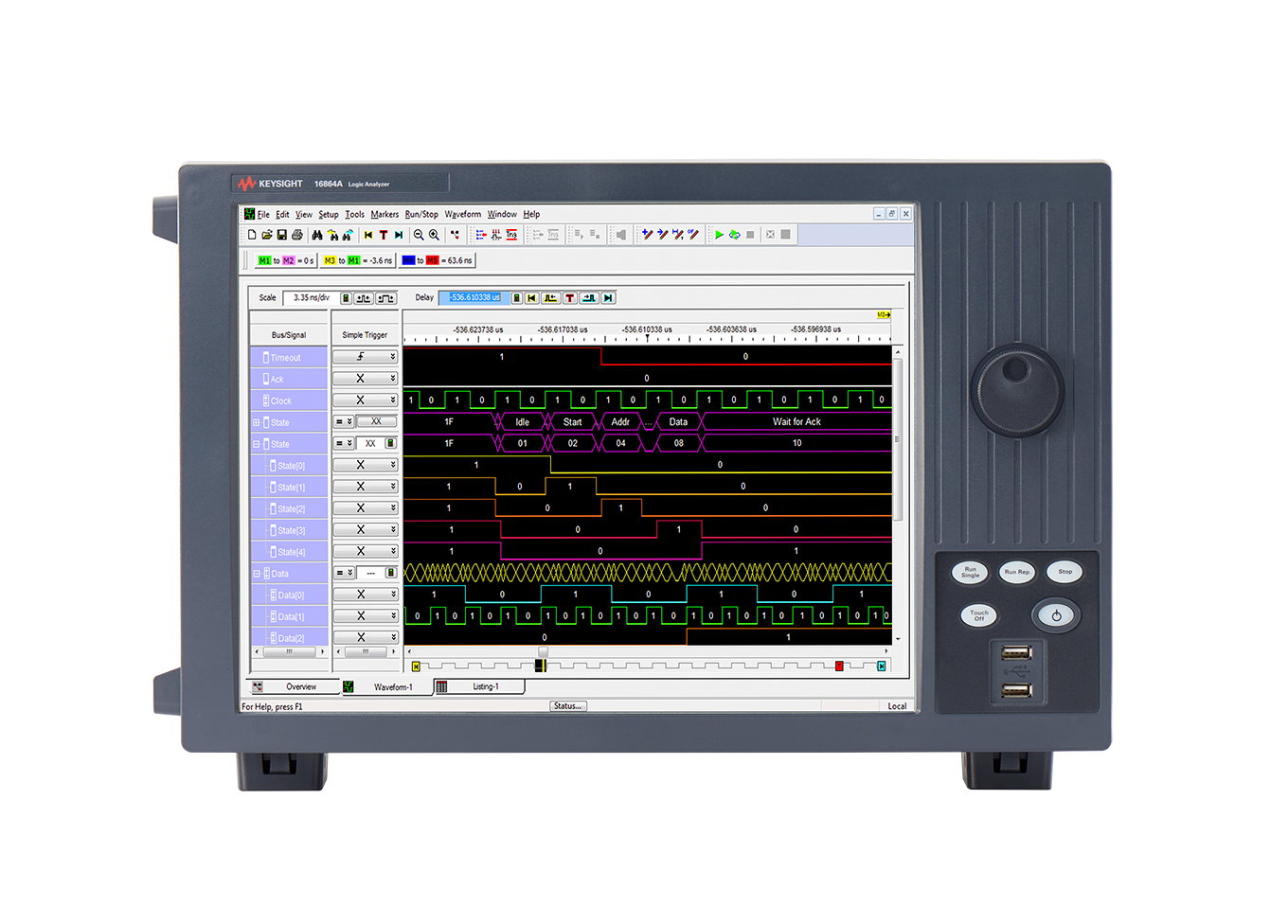
Task: Collapse the State bus tree
Action: pyautogui.click(x=257, y=444)
